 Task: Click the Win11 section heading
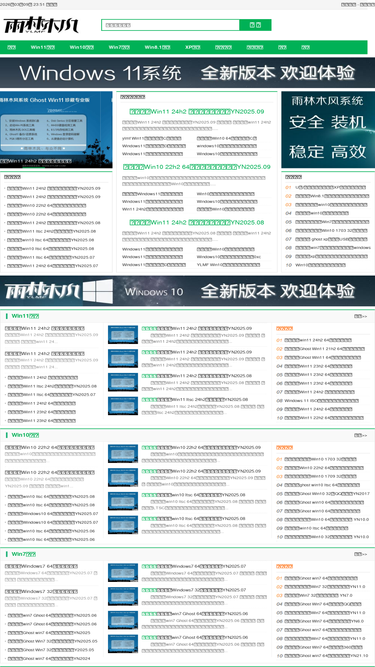click(x=26, y=316)
